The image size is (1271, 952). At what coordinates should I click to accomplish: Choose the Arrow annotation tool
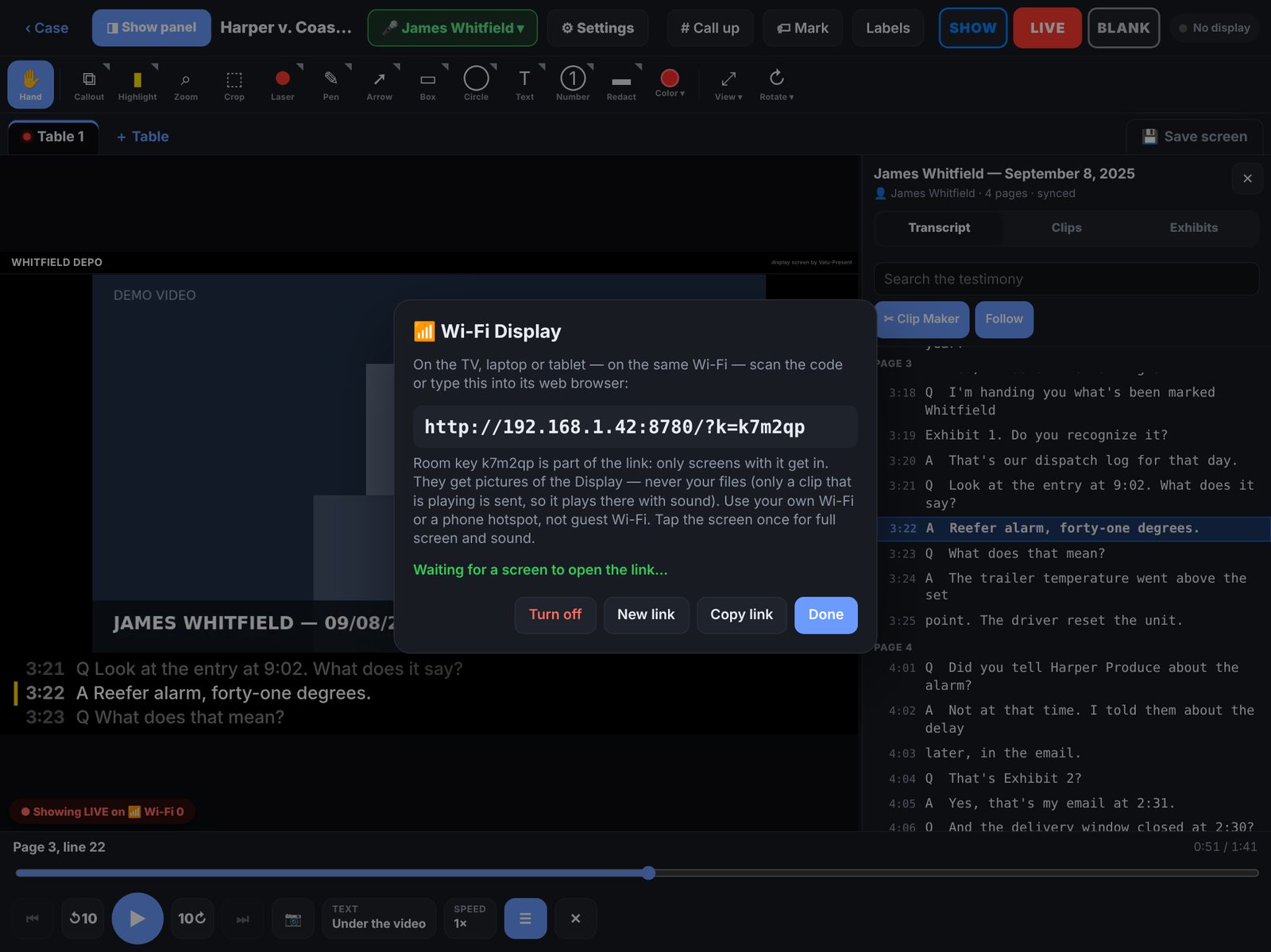380,84
